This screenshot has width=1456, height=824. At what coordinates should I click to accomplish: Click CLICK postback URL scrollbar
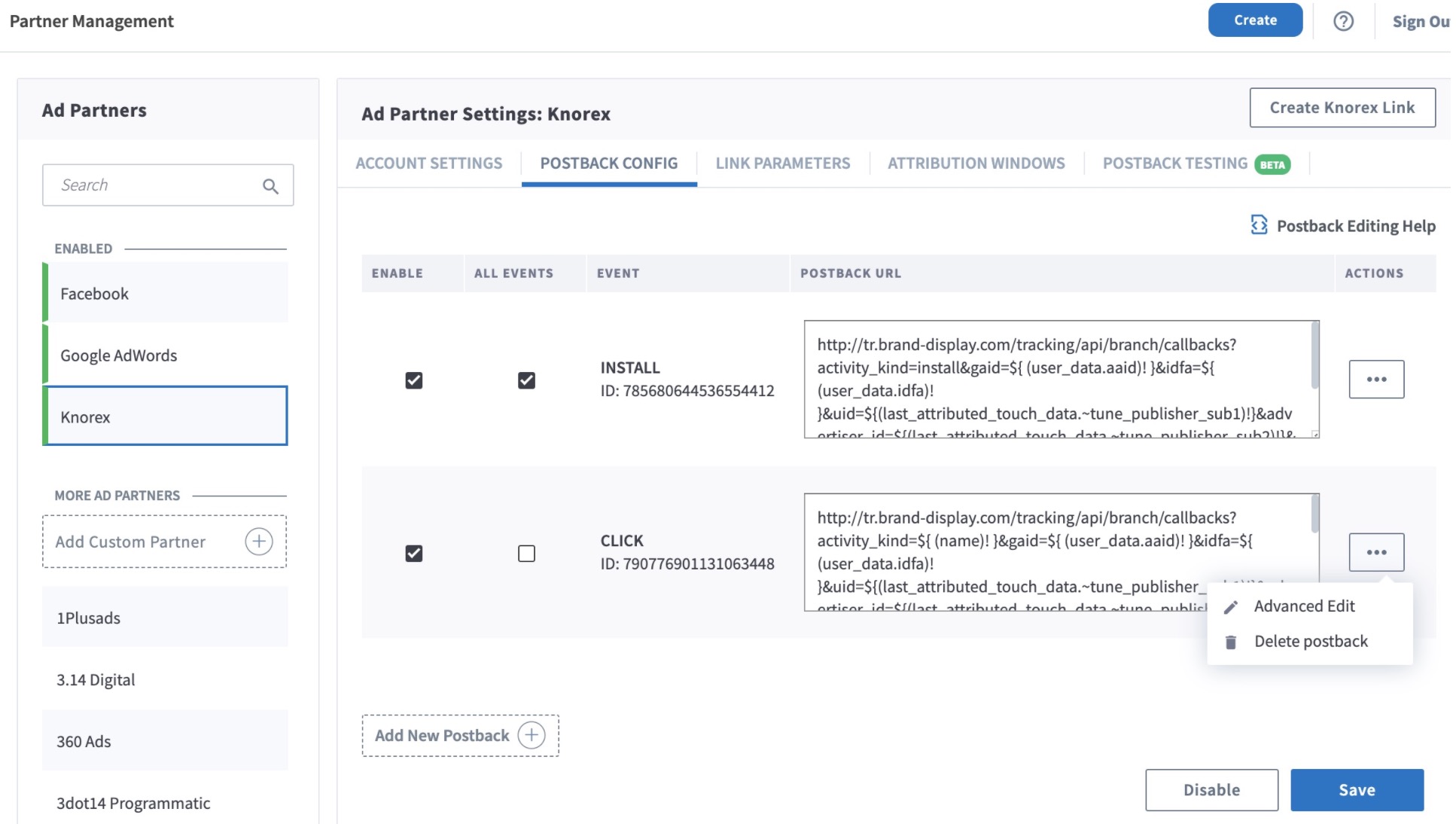point(1315,514)
